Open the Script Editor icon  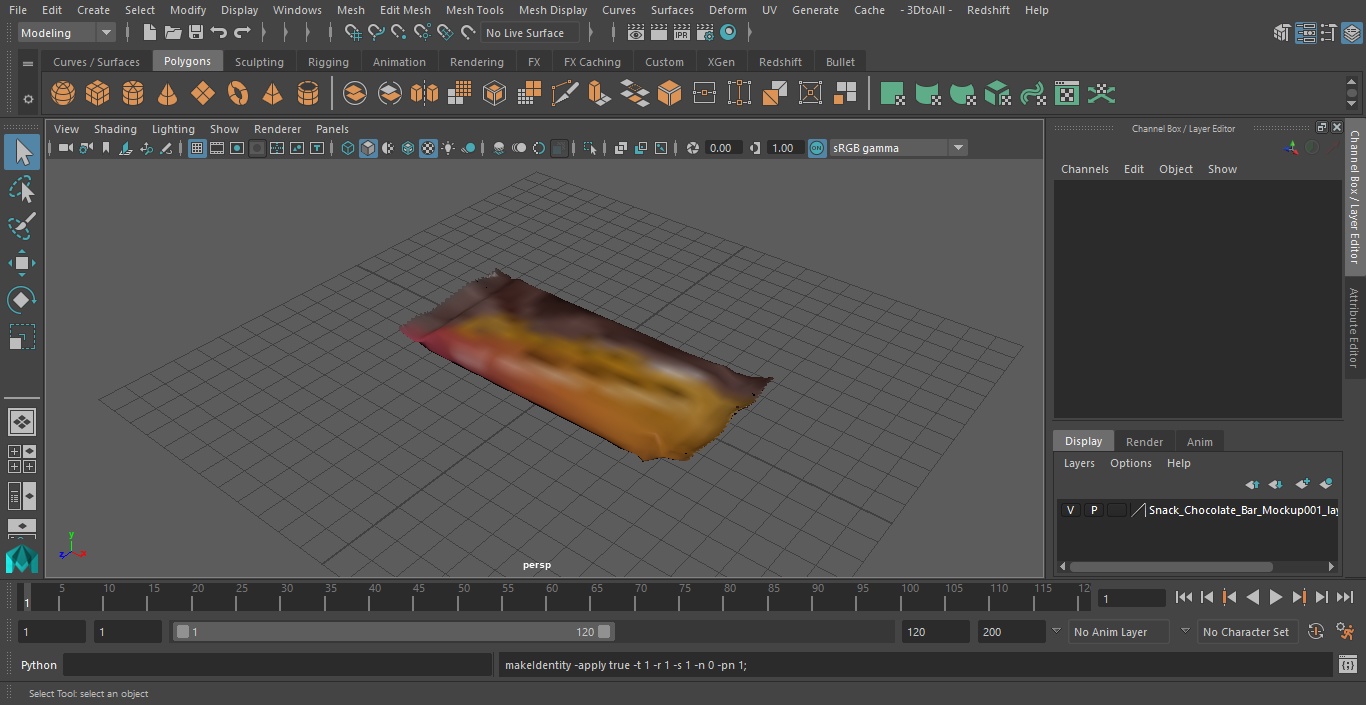coord(1347,665)
